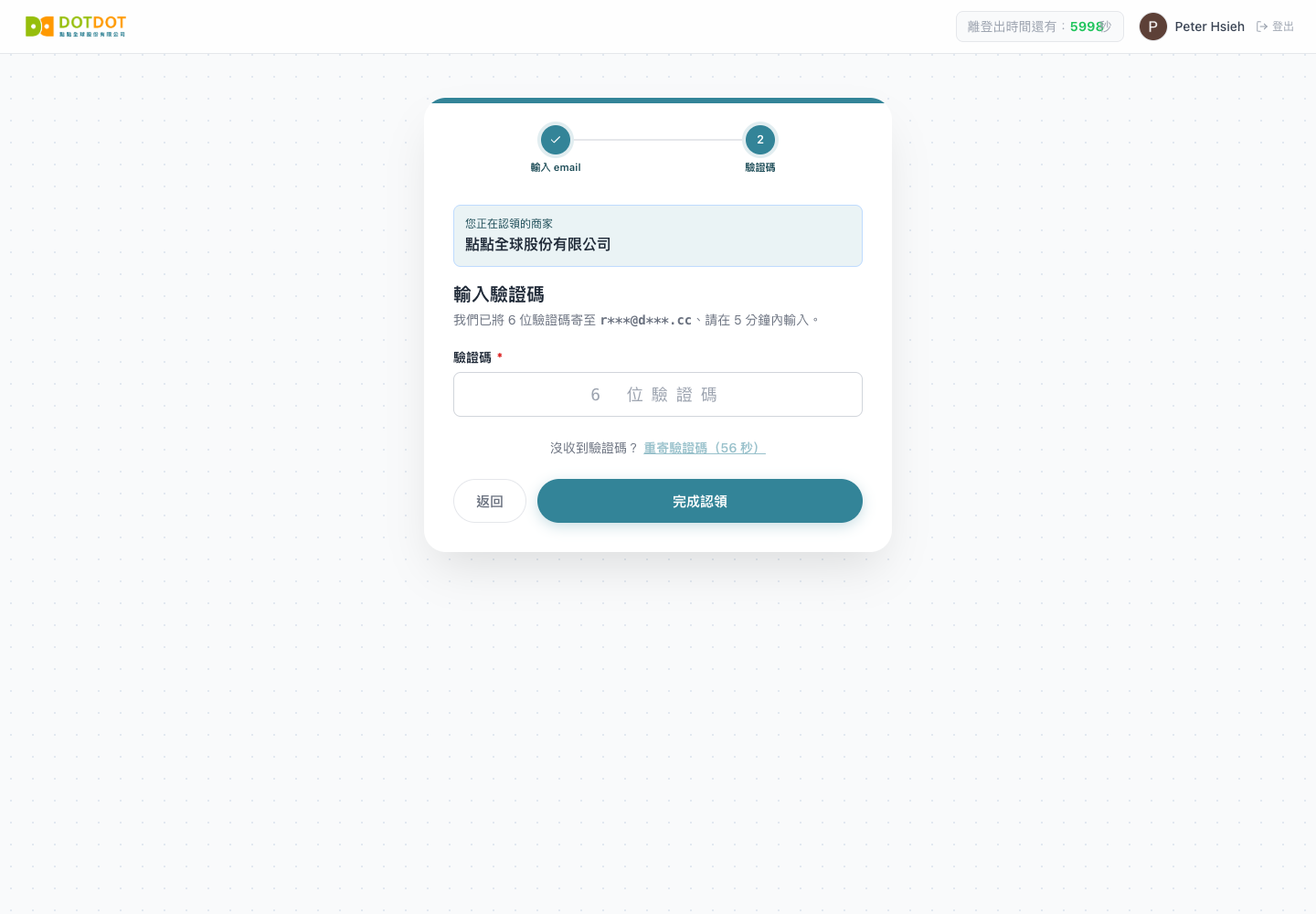Click the masked email address text
The height and width of the screenshot is (914, 1316).
click(x=646, y=320)
